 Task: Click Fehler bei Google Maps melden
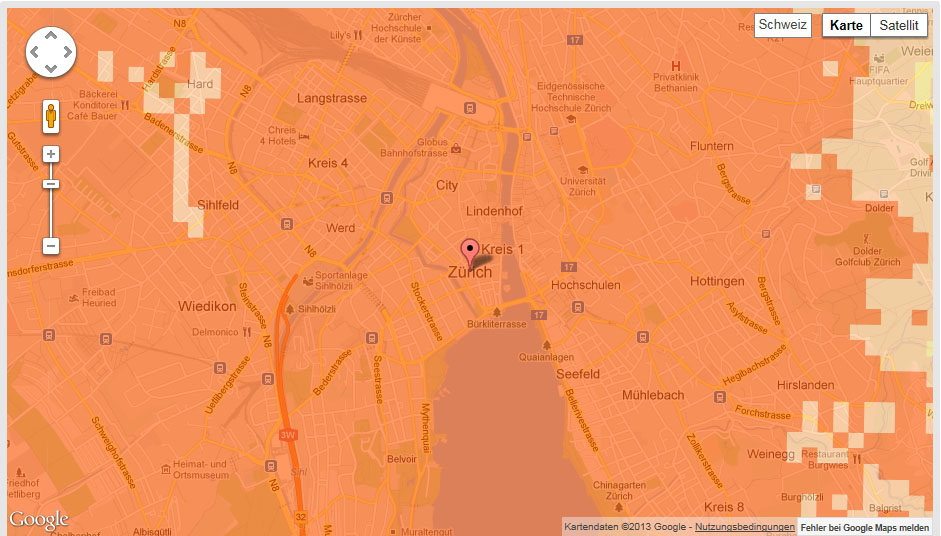(865, 527)
